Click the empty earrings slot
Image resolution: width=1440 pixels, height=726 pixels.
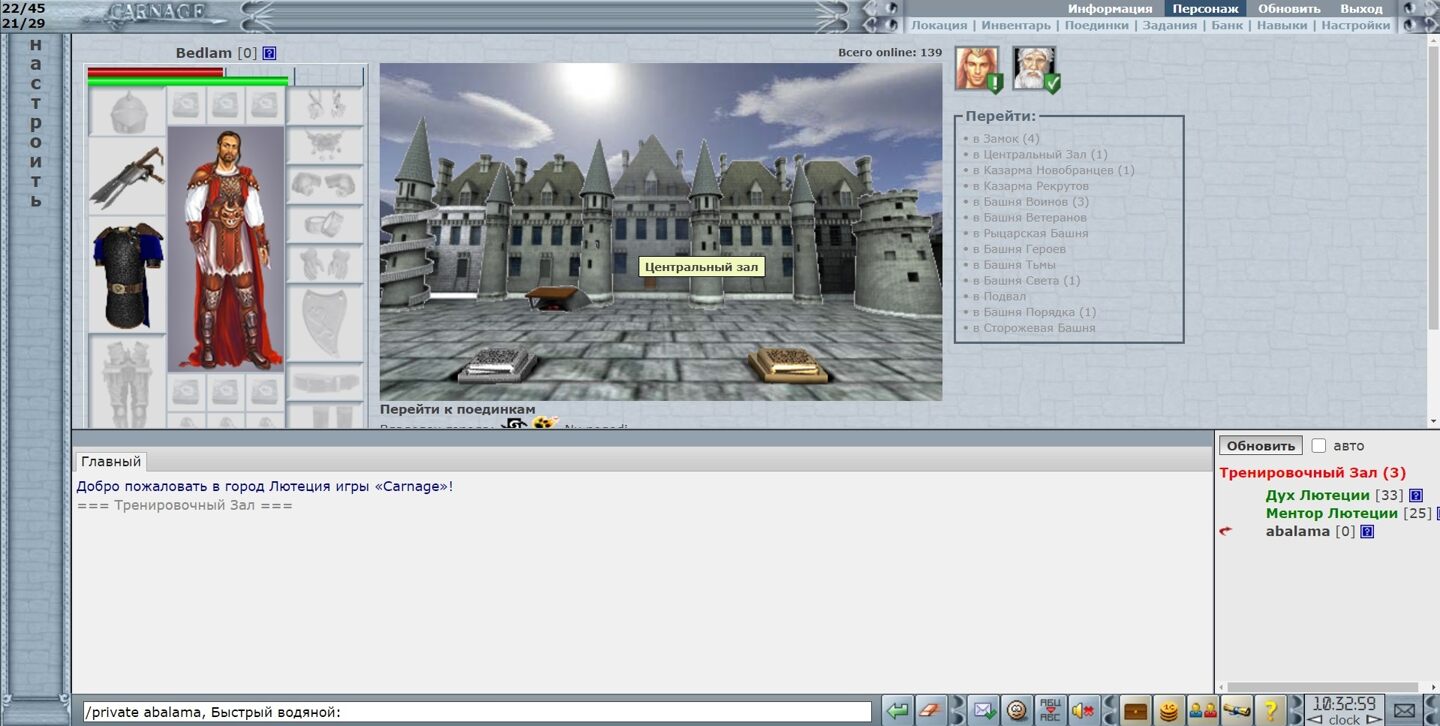(325, 105)
